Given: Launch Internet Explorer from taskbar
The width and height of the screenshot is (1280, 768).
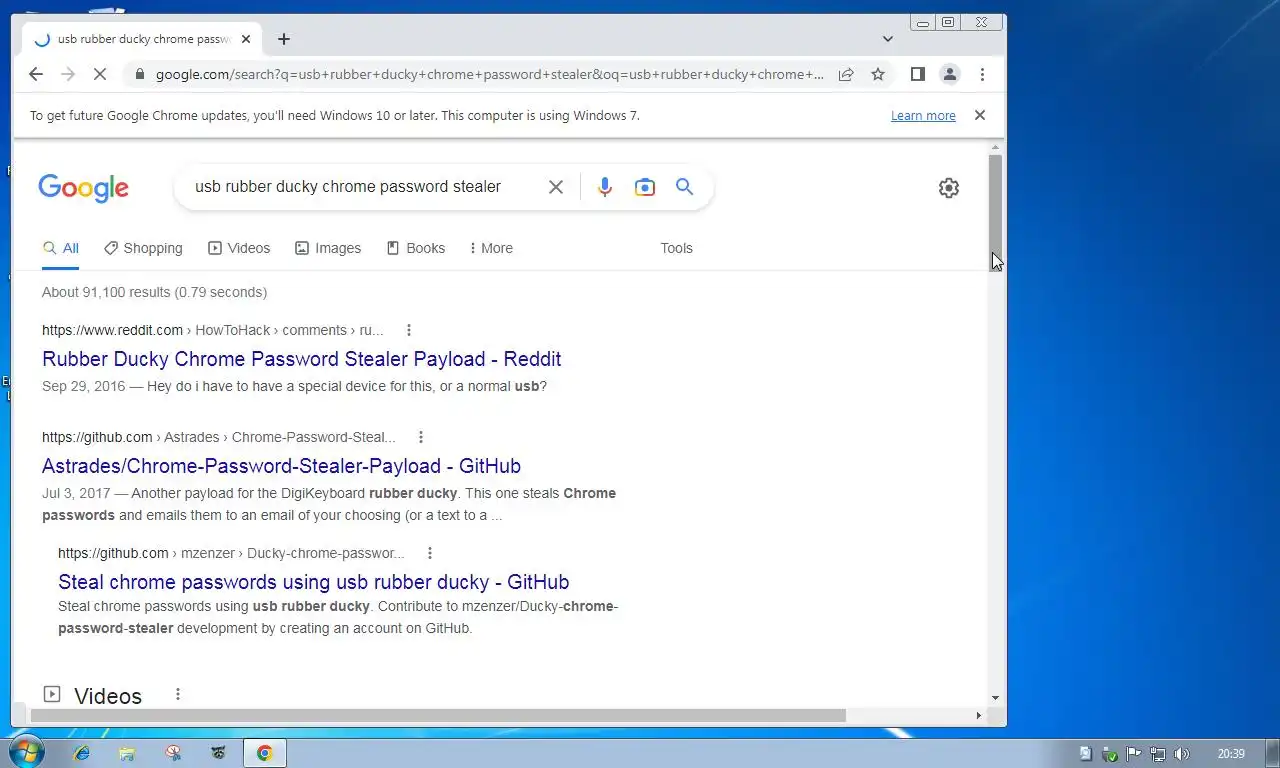Looking at the screenshot, I should pos(82,753).
